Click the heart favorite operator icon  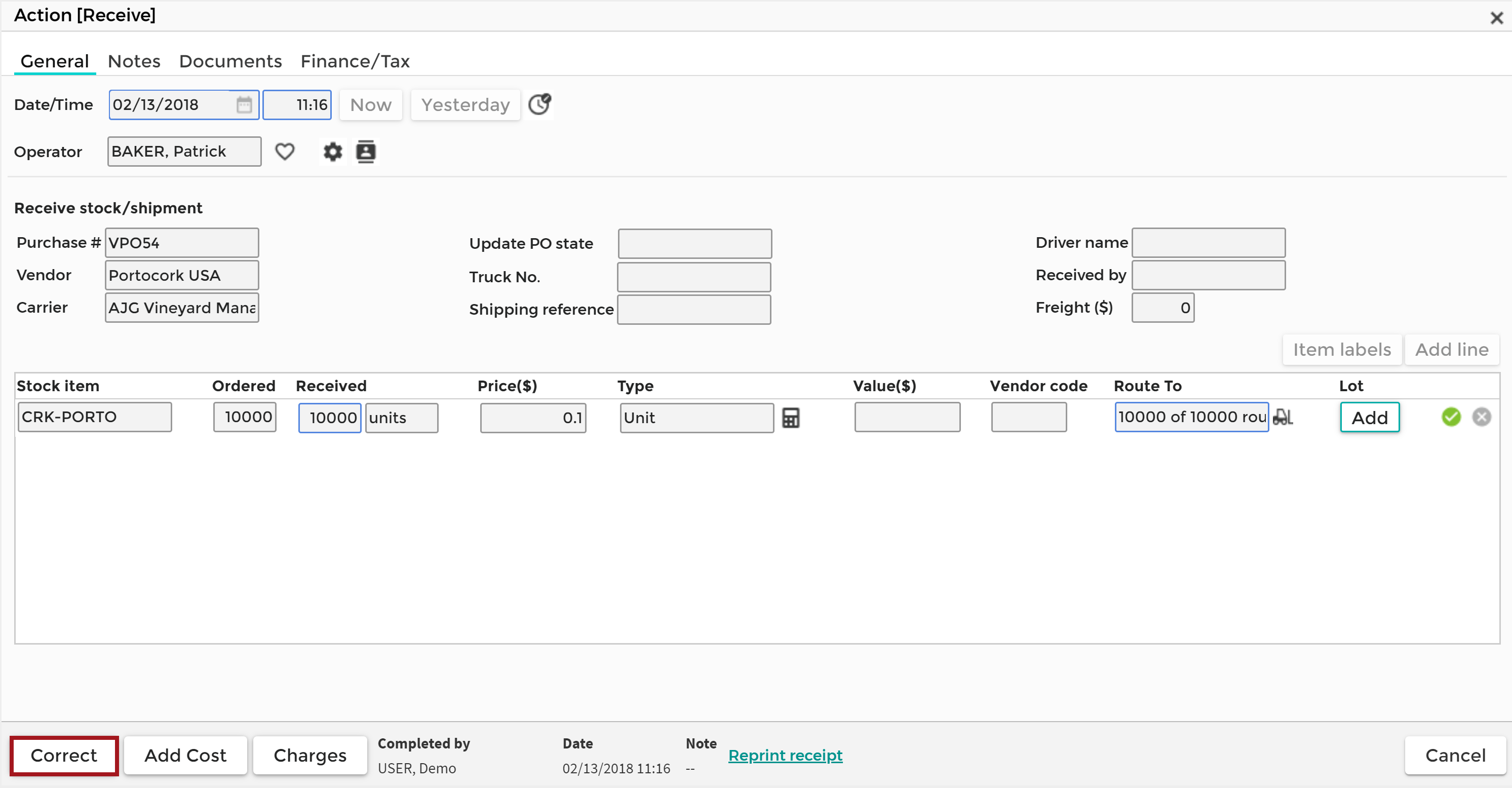[285, 152]
